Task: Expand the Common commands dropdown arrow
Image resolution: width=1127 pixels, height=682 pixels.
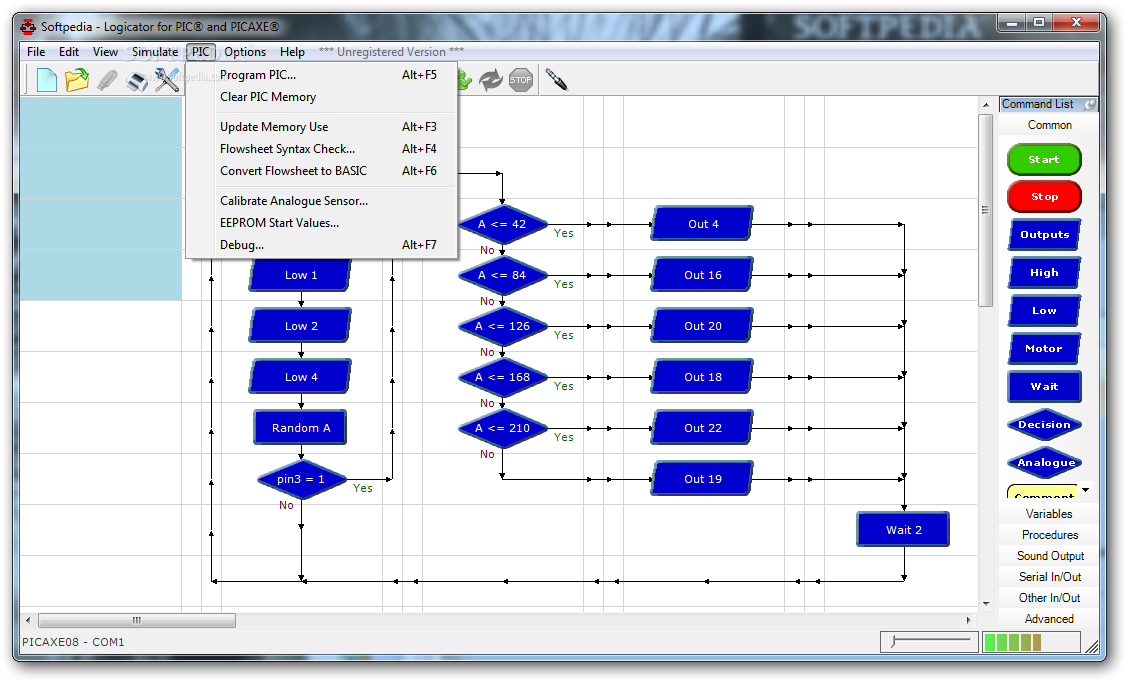Action: (1086, 490)
